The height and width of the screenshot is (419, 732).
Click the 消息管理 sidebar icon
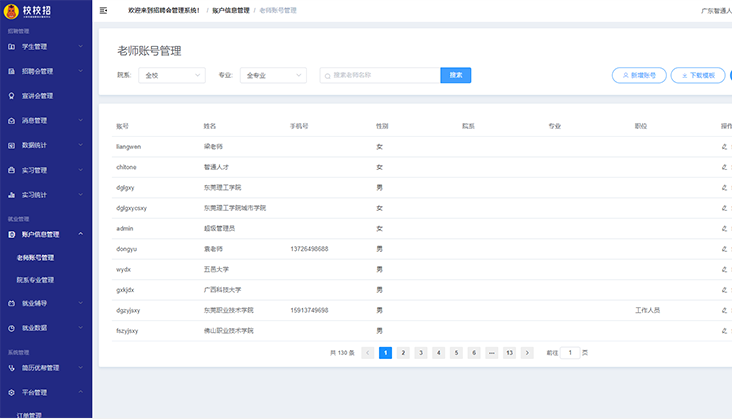pos(12,121)
